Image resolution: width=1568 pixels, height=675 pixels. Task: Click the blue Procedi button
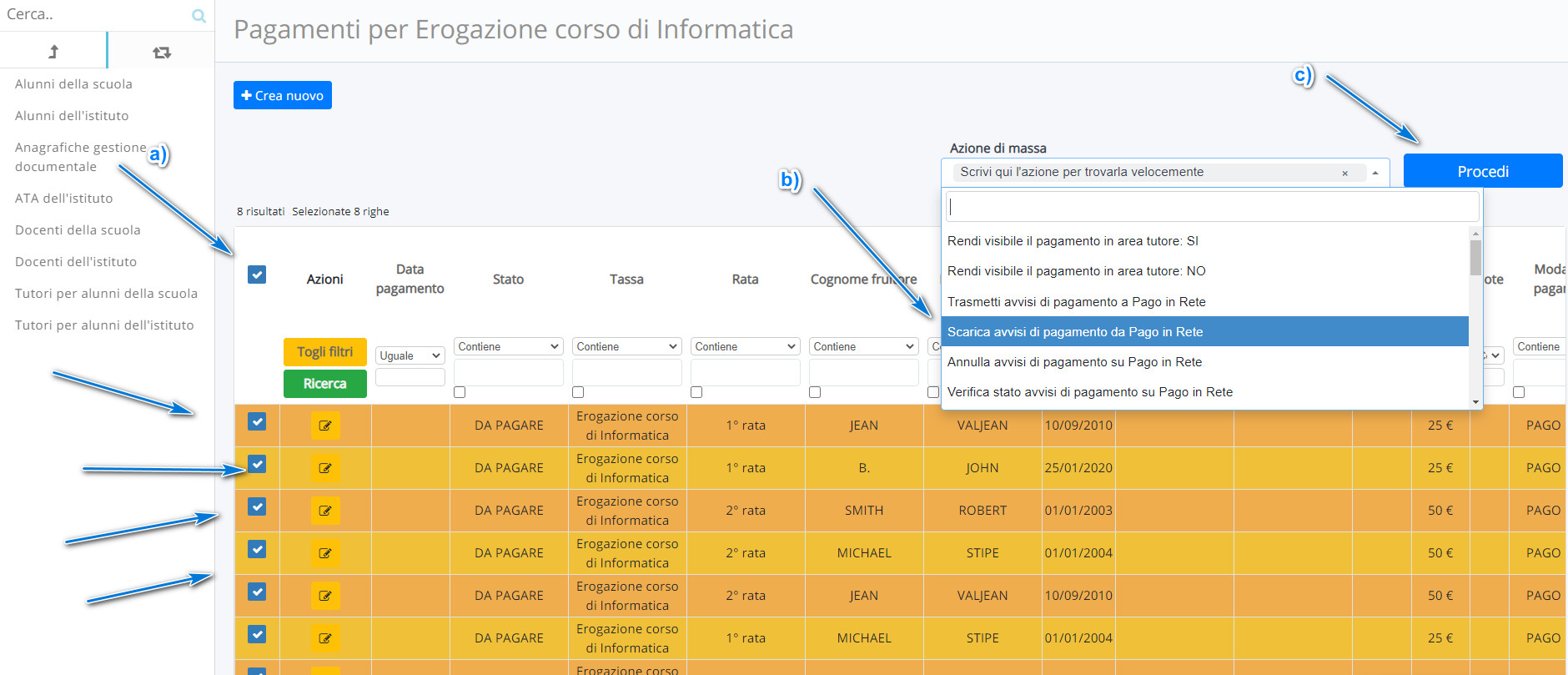(x=1482, y=171)
